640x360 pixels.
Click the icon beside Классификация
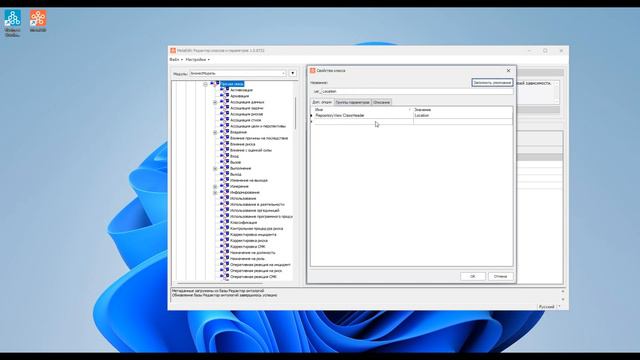click(x=225, y=222)
